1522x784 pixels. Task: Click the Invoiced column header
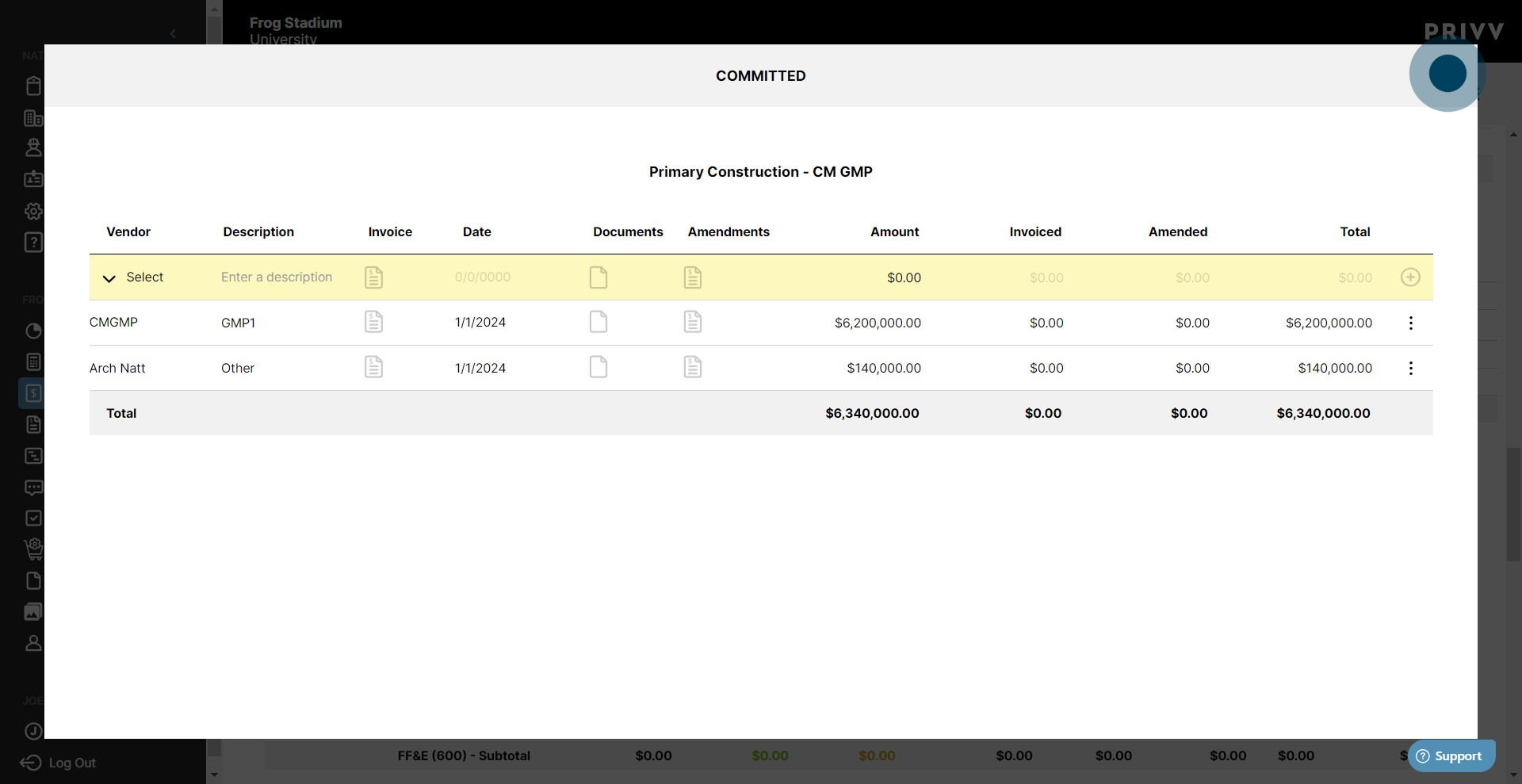(x=1035, y=231)
